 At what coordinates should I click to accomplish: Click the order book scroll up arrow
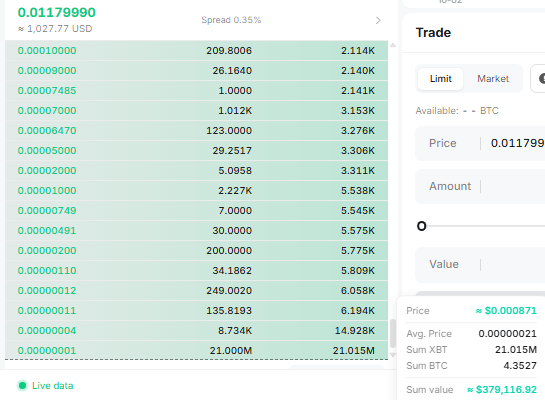pyautogui.click(x=393, y=45)
